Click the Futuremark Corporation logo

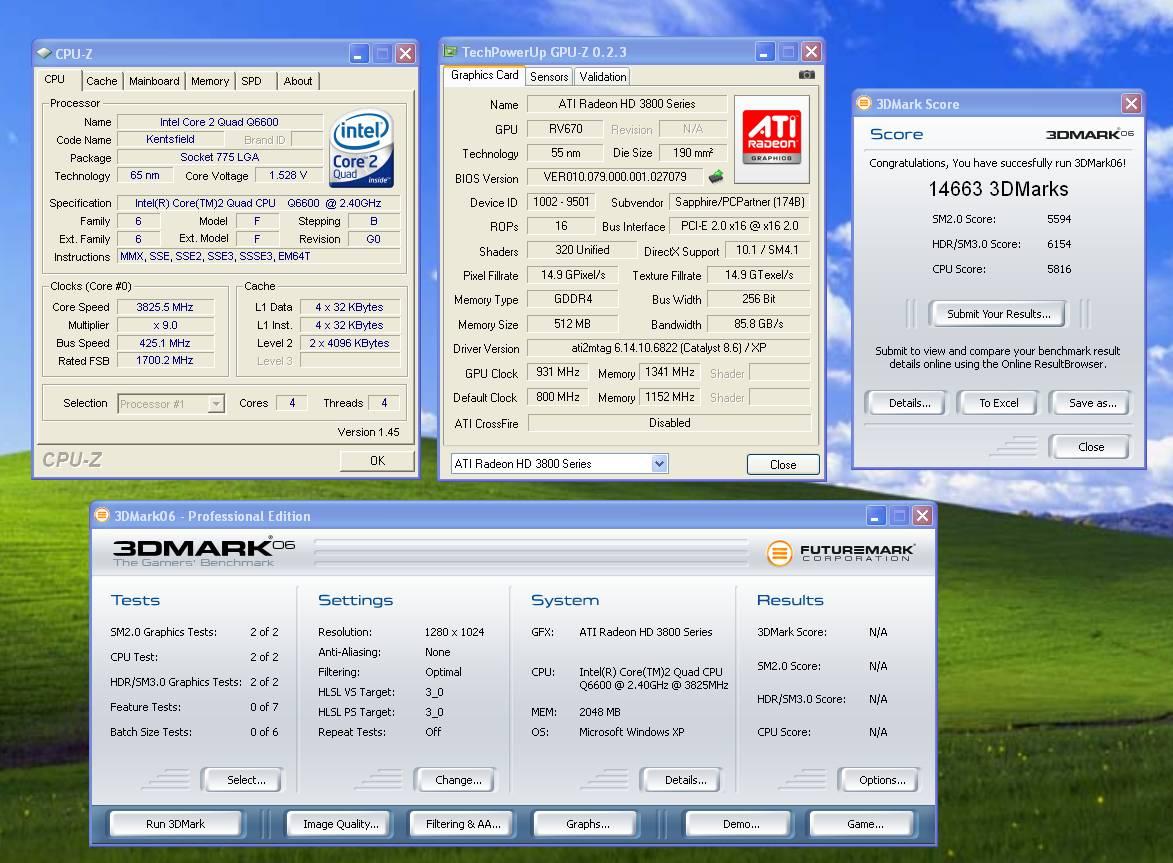(x=840, y=553)
